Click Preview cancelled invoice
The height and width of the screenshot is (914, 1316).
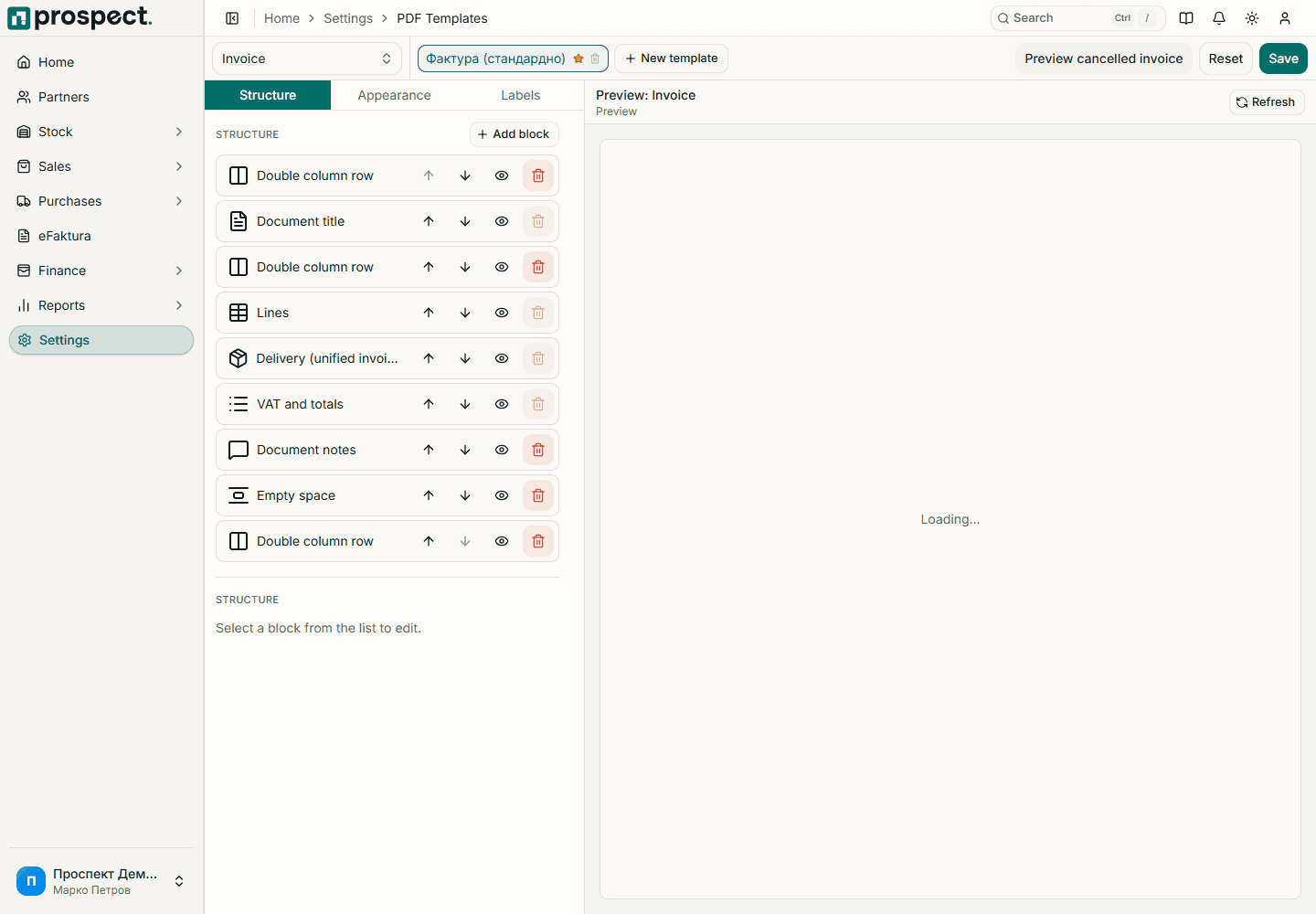(x=1104, y=58)
